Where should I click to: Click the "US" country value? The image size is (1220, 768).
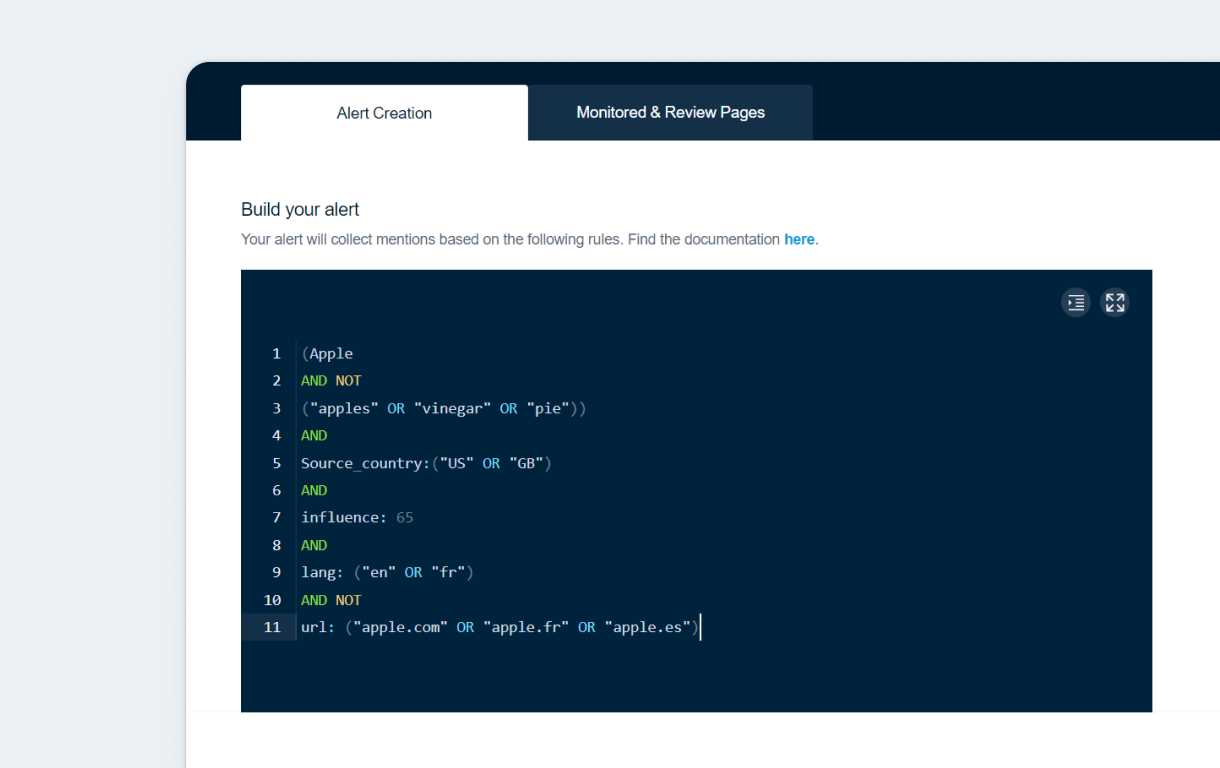457,463
